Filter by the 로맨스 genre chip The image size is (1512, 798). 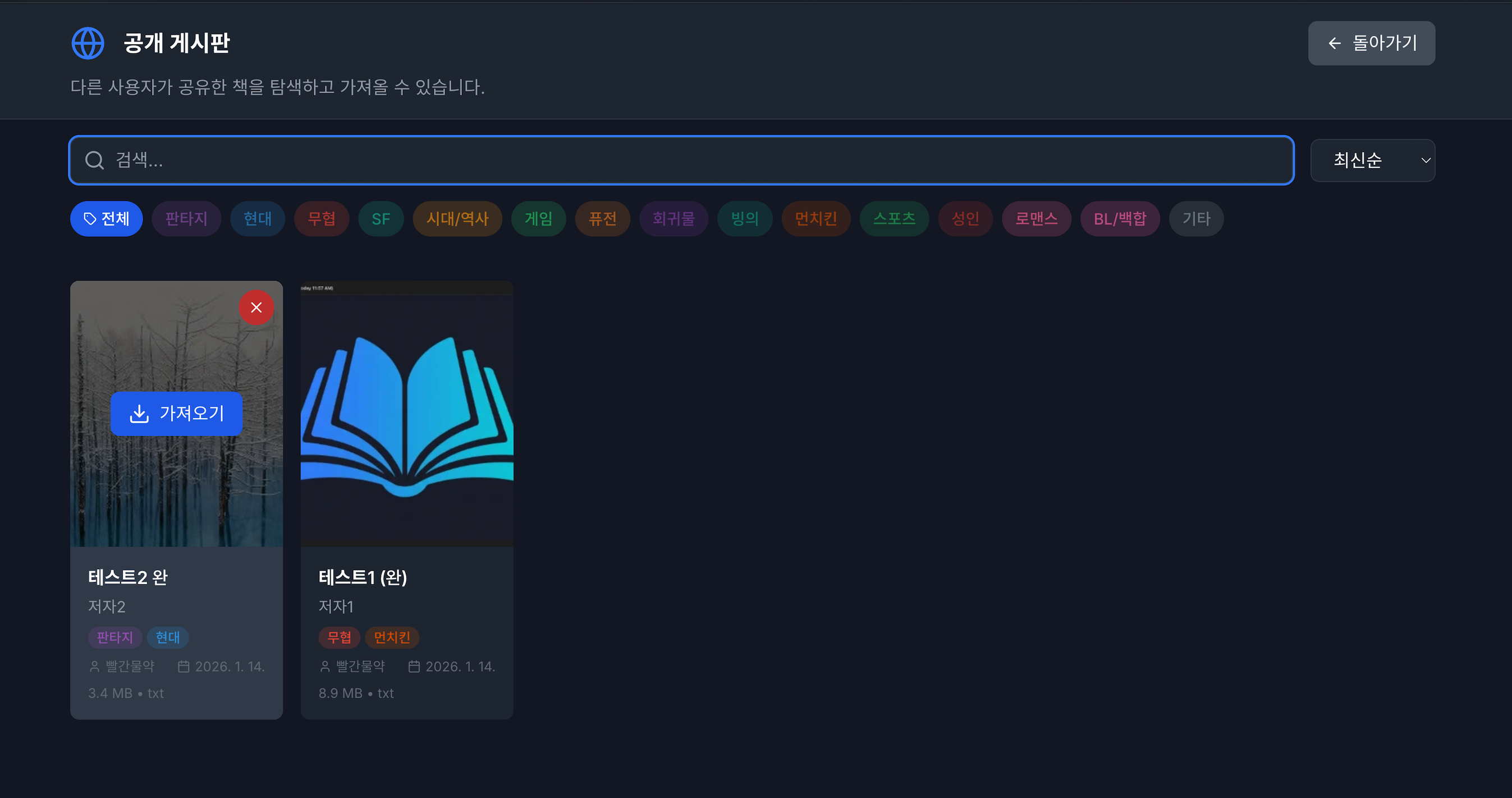pos(1036,219)
